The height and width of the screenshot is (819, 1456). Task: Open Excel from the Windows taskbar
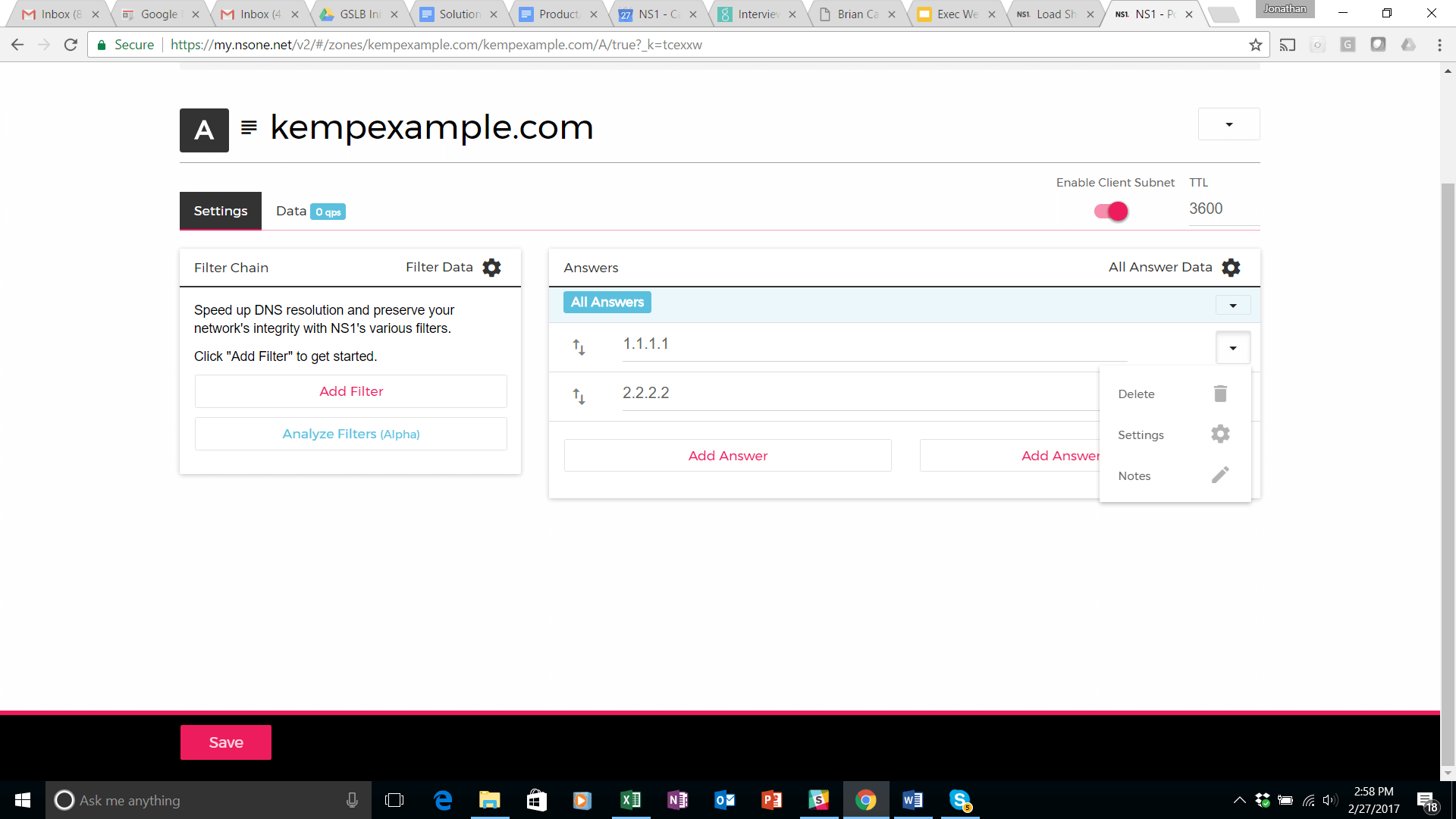click(630, 800)
